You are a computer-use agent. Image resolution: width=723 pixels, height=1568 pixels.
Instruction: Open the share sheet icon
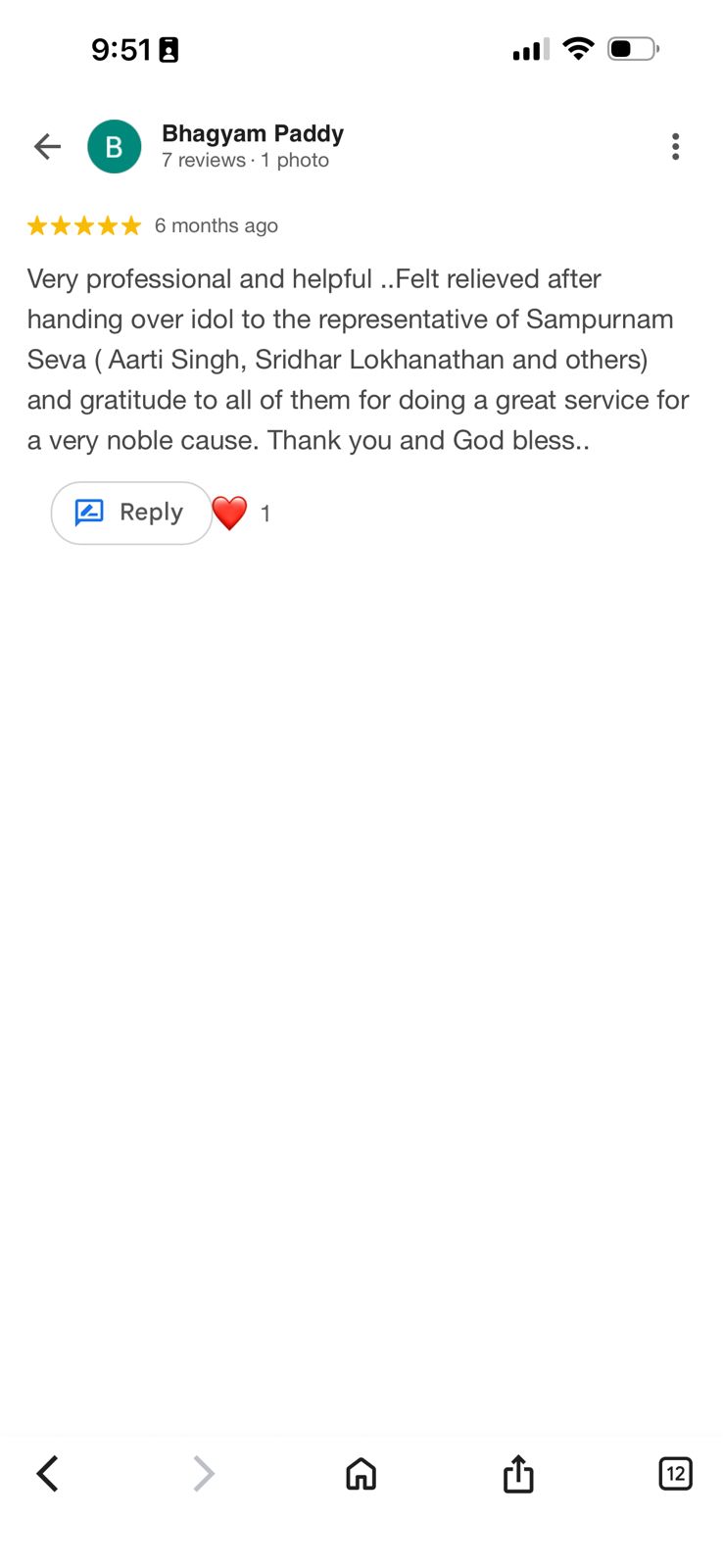point(518,1473)
